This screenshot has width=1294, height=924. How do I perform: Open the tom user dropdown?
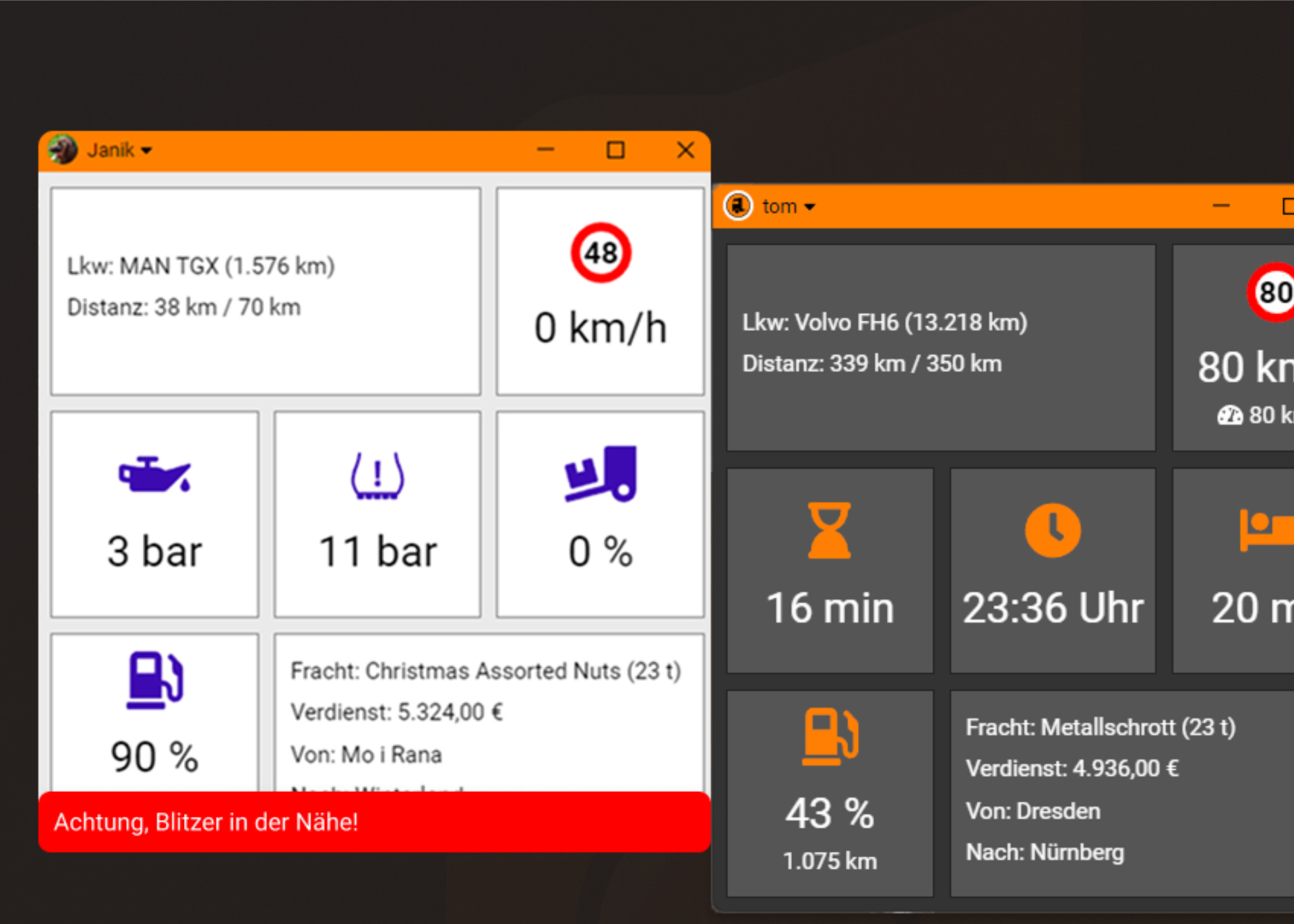click(789, 206)
